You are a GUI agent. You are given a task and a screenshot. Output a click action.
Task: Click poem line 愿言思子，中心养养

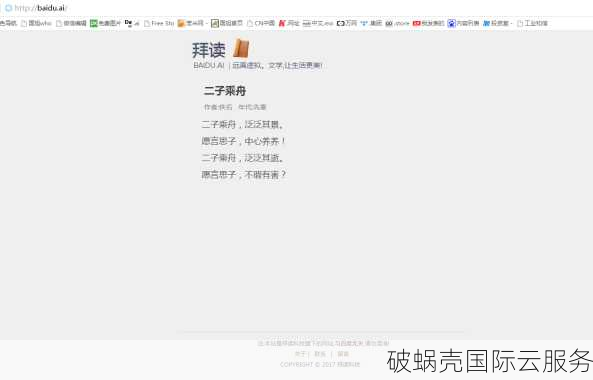click(243, 141)
